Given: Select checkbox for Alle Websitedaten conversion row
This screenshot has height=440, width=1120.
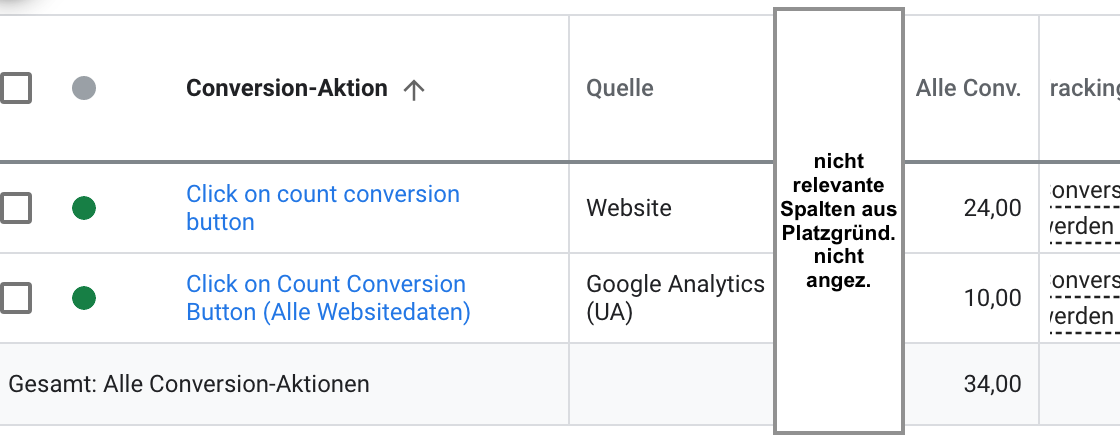Looking at the screenshot, I should tap(14, 298).
